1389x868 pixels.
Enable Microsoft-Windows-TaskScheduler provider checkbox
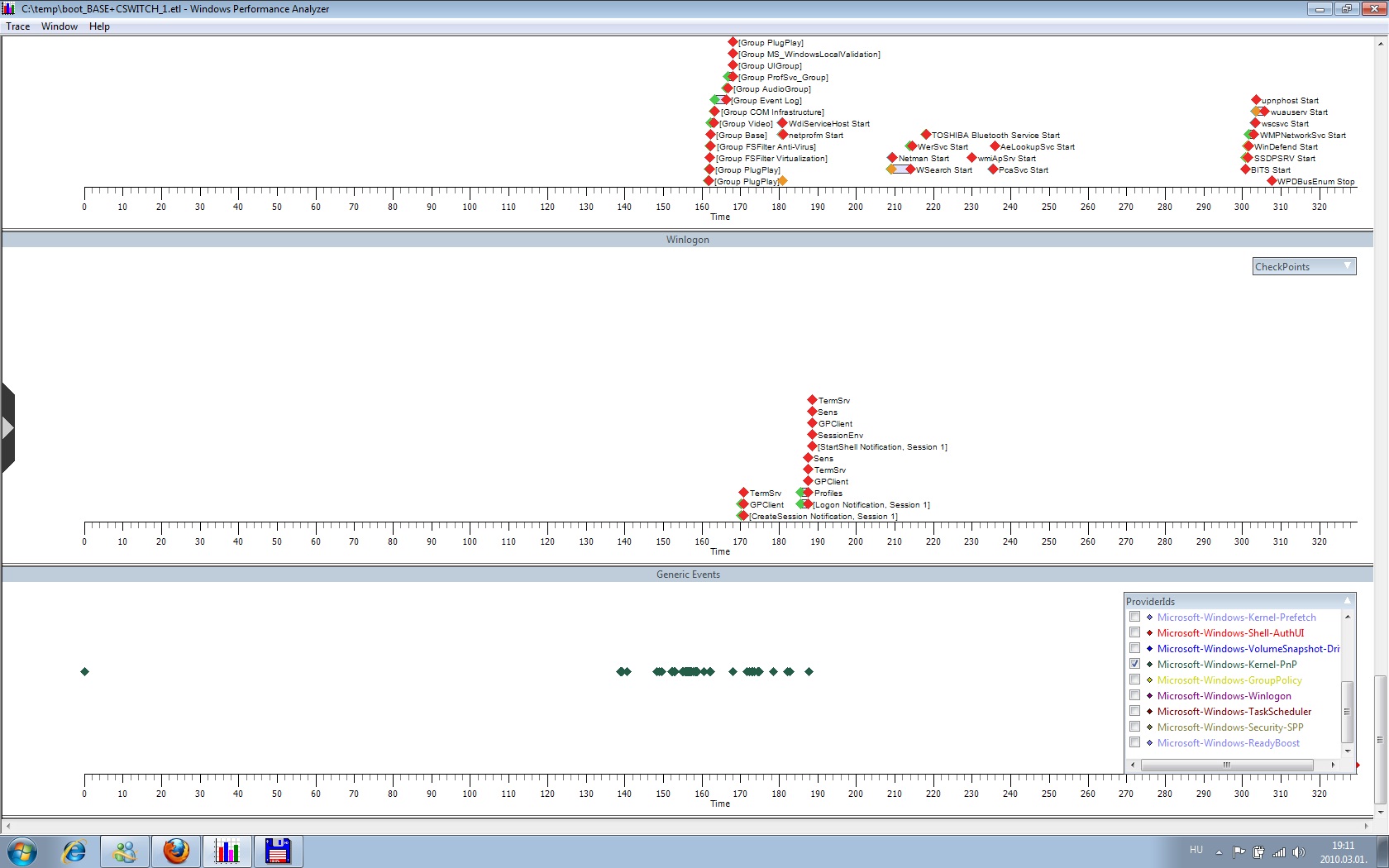pos(1134,711)
